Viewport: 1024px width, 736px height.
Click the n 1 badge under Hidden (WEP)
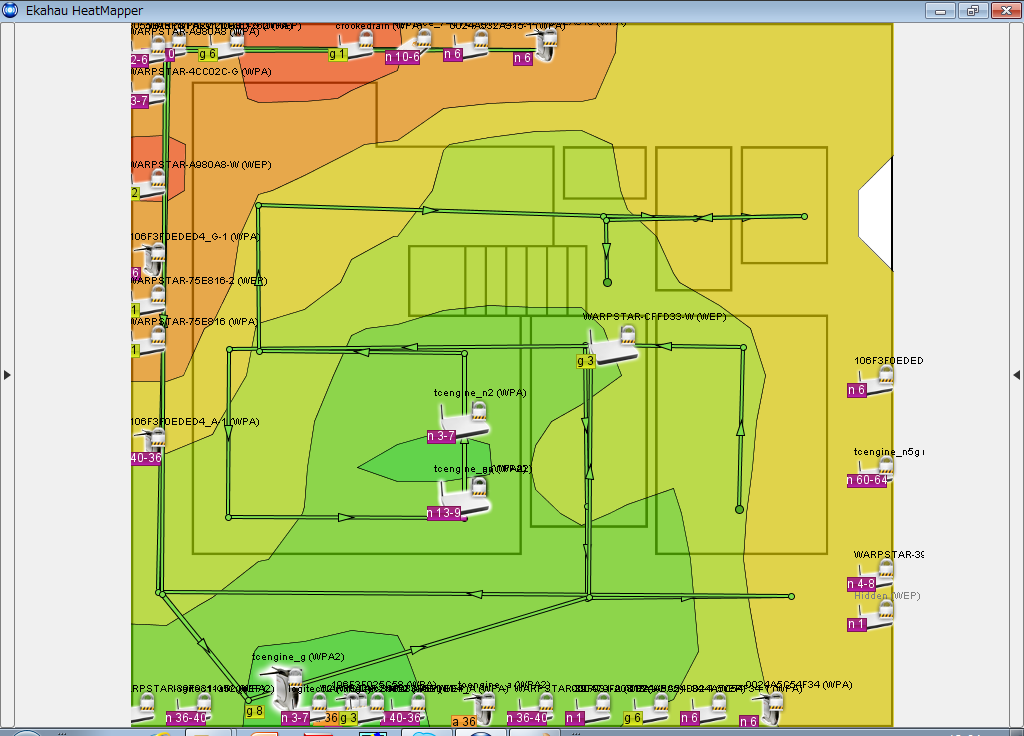click(x=856, y=624)
